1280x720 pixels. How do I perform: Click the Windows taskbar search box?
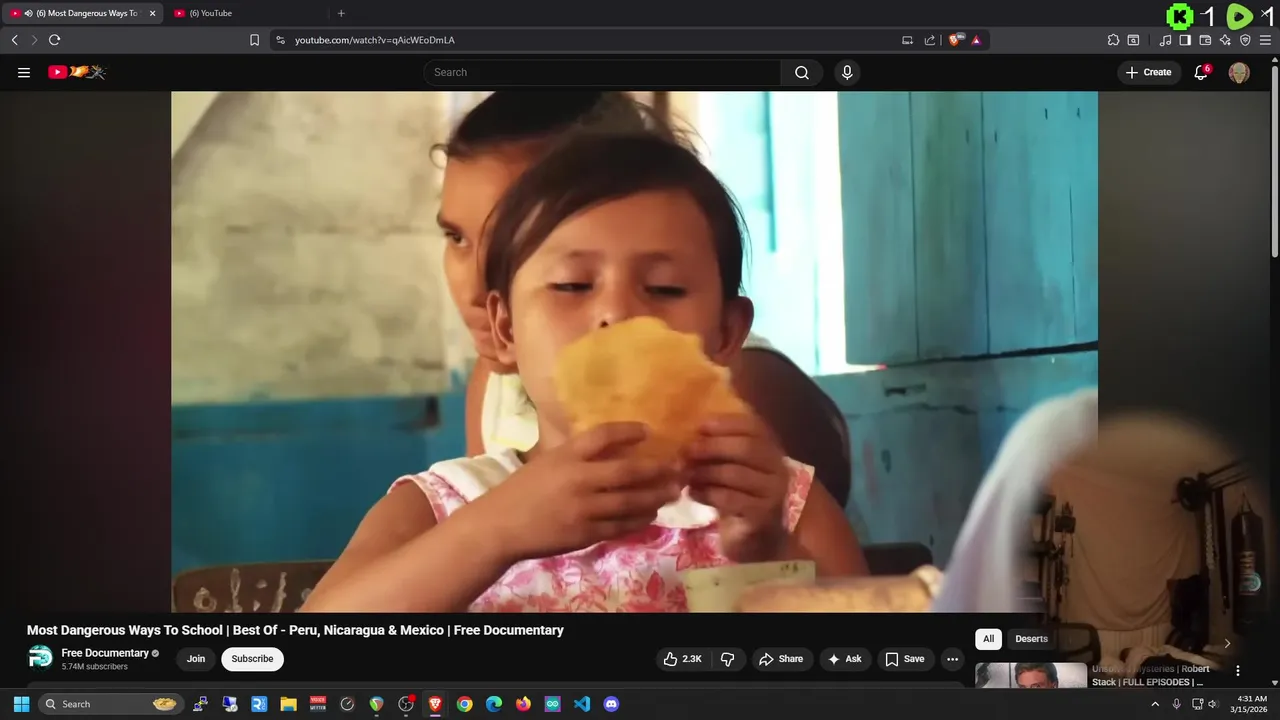[111, 704]
